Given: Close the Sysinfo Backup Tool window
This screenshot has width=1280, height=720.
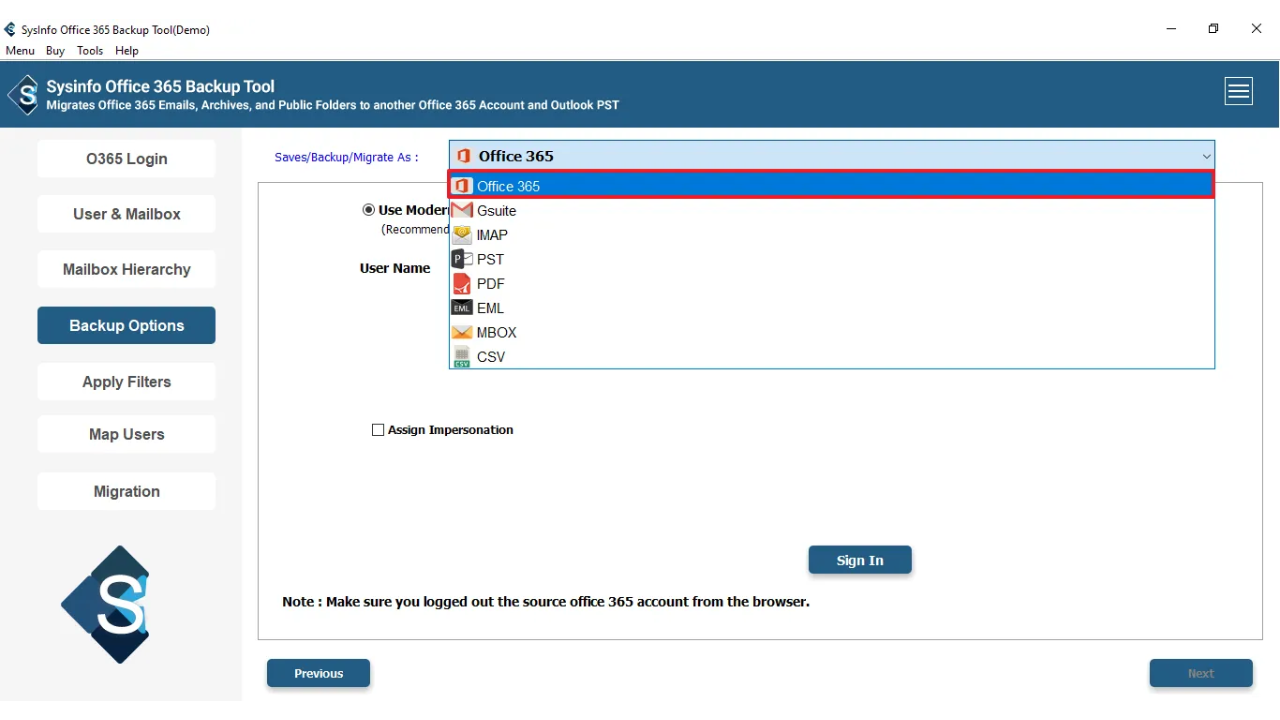Looking at the screenshot, I should (x=1256, y=29).
